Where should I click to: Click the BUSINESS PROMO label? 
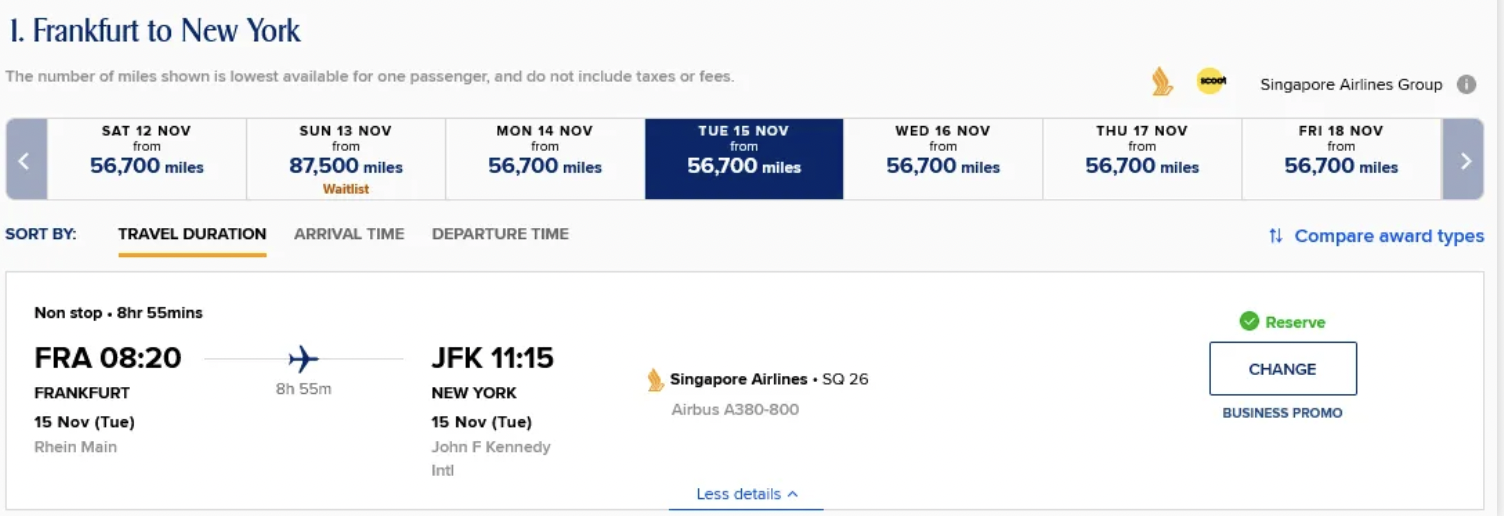pyautogui.click(x=1282, y=413)
